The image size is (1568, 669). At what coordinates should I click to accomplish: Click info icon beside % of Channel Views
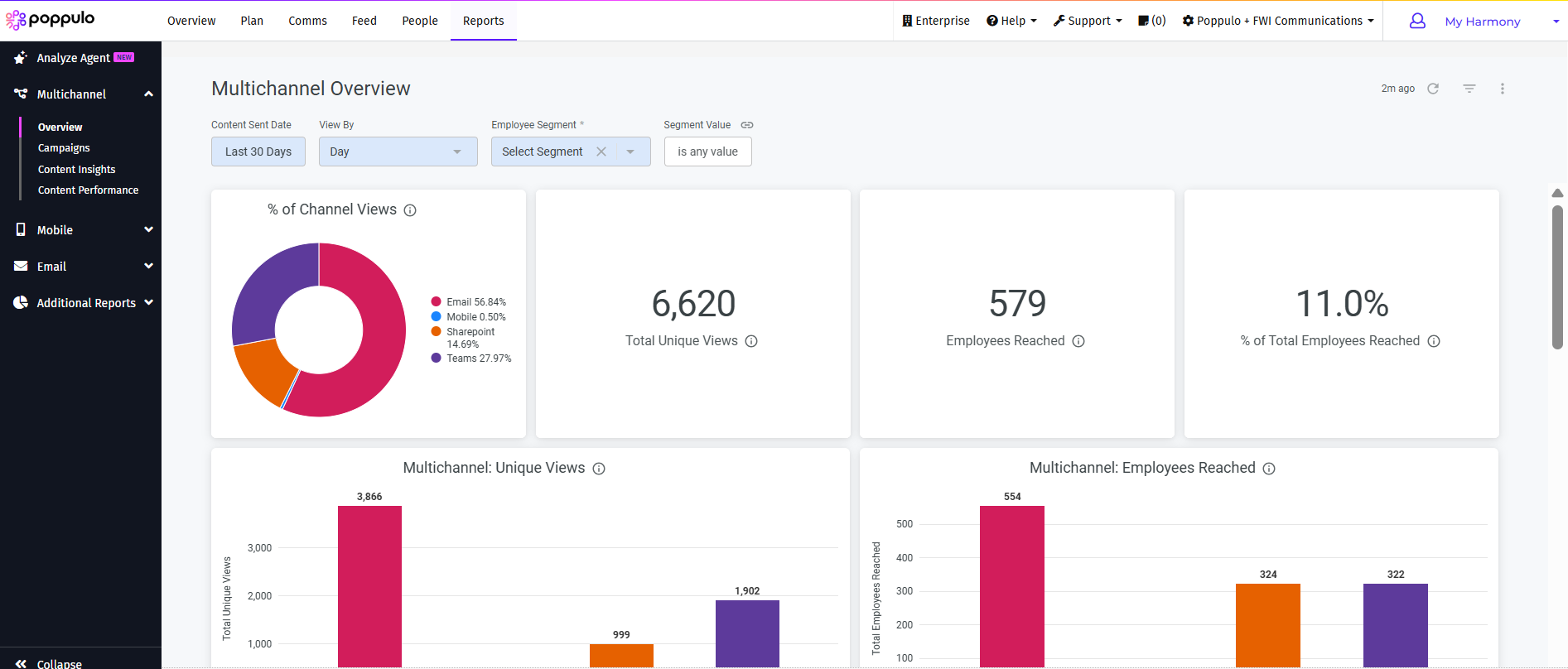410,210
